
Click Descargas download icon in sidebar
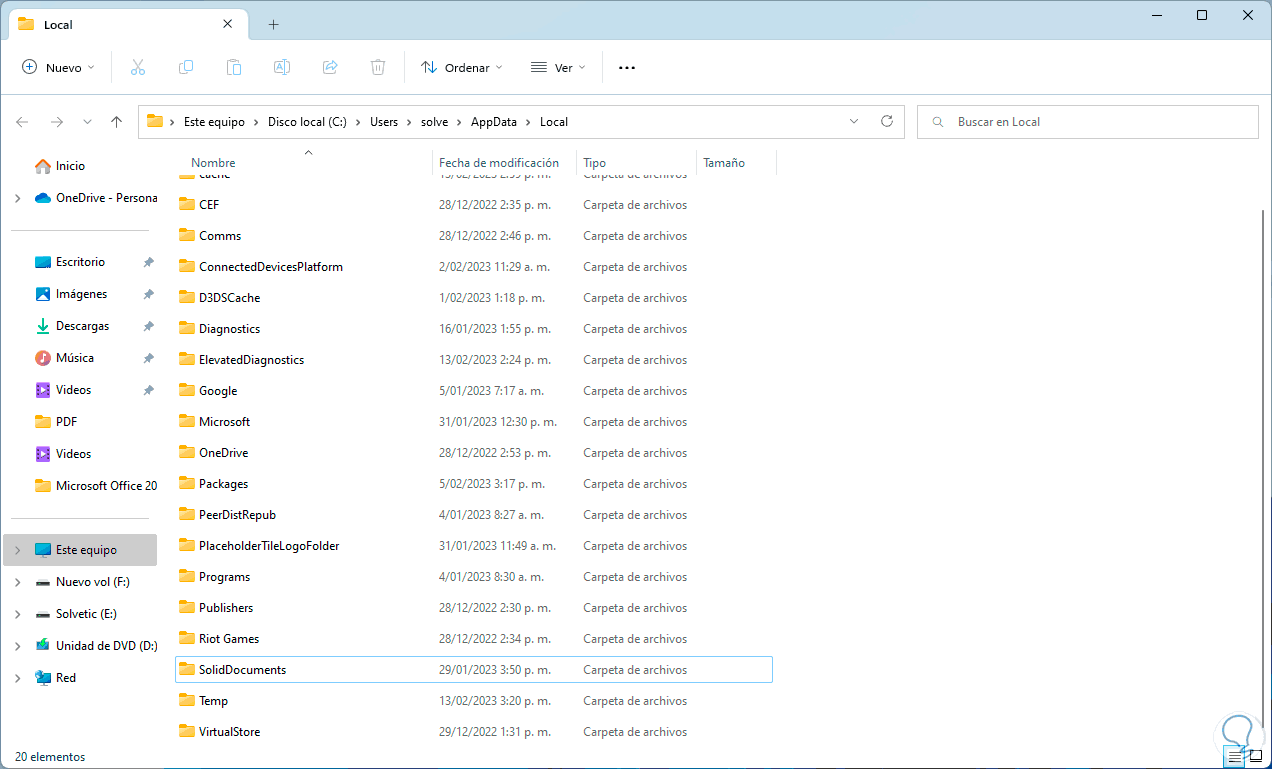(x=43, y=326)
